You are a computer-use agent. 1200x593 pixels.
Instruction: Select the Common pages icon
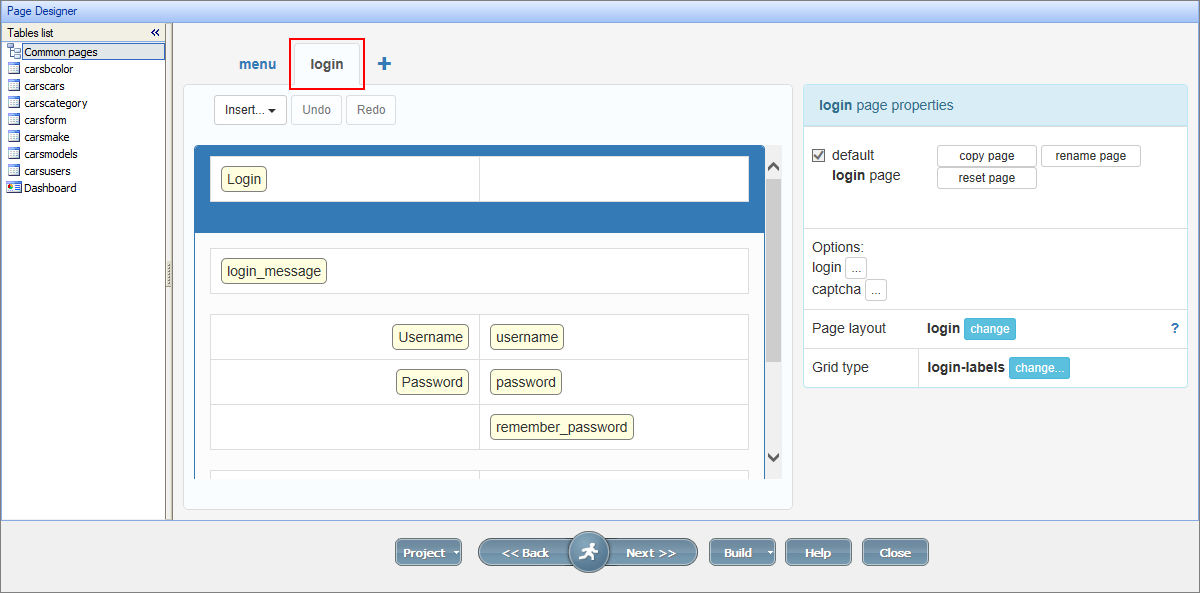pyautogui.click(x=14, y=51)
